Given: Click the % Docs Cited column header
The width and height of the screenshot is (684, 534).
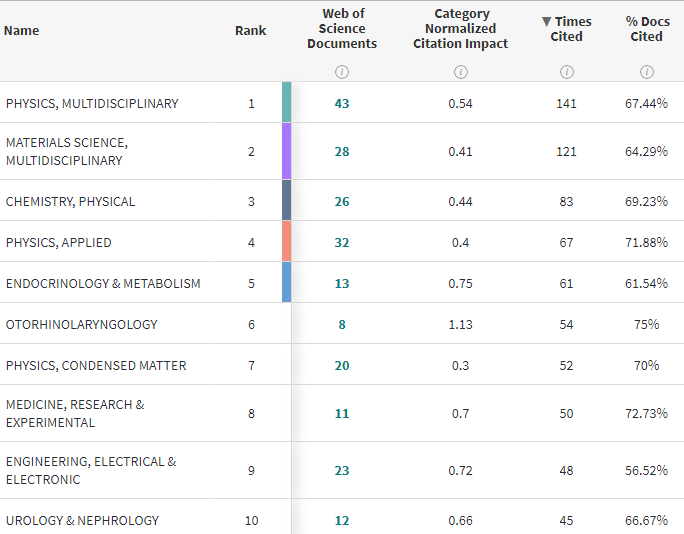Looking at the screenshot, I should pyautogui.click(x=646, y=29).
